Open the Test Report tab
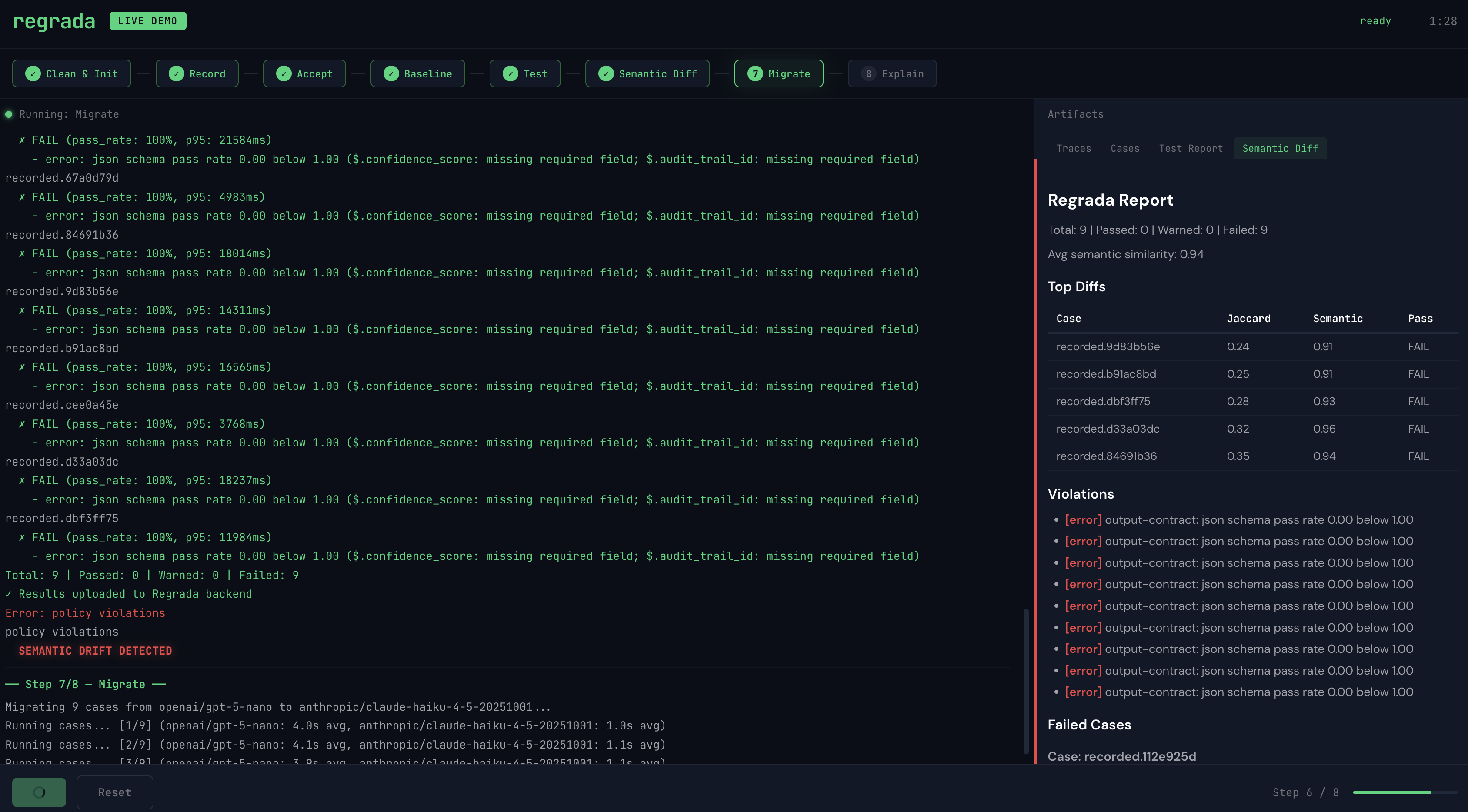The image size is (1468, 812). [x=1191, y=148]
